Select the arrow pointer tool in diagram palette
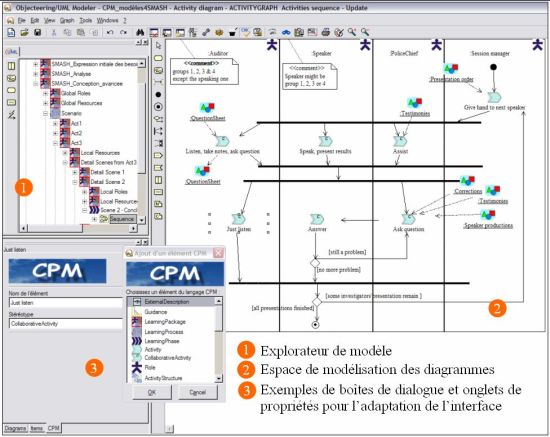The image size is (550, 437). (x=158, y=46)
